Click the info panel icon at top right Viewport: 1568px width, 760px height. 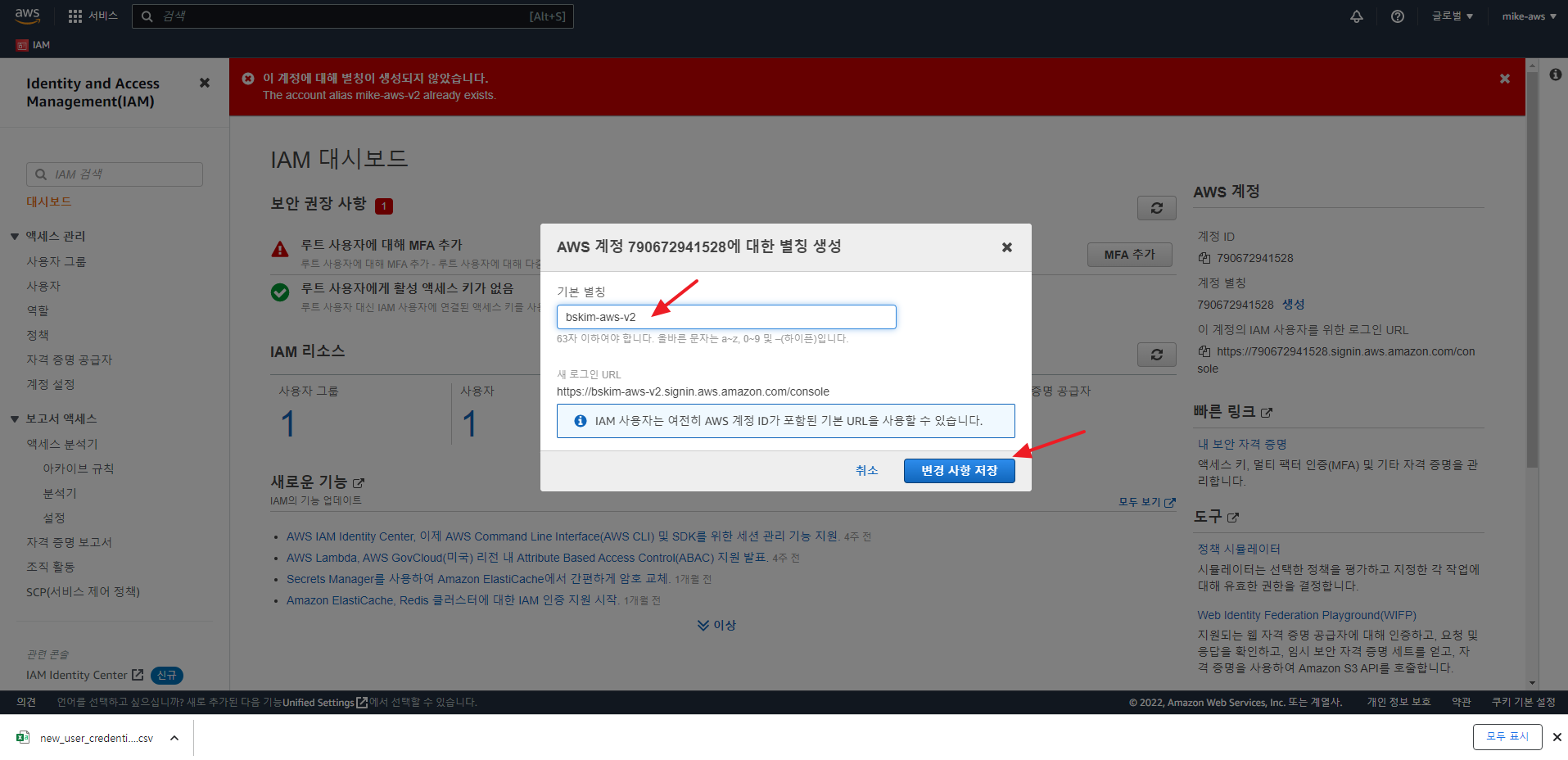coord(1556,75)
